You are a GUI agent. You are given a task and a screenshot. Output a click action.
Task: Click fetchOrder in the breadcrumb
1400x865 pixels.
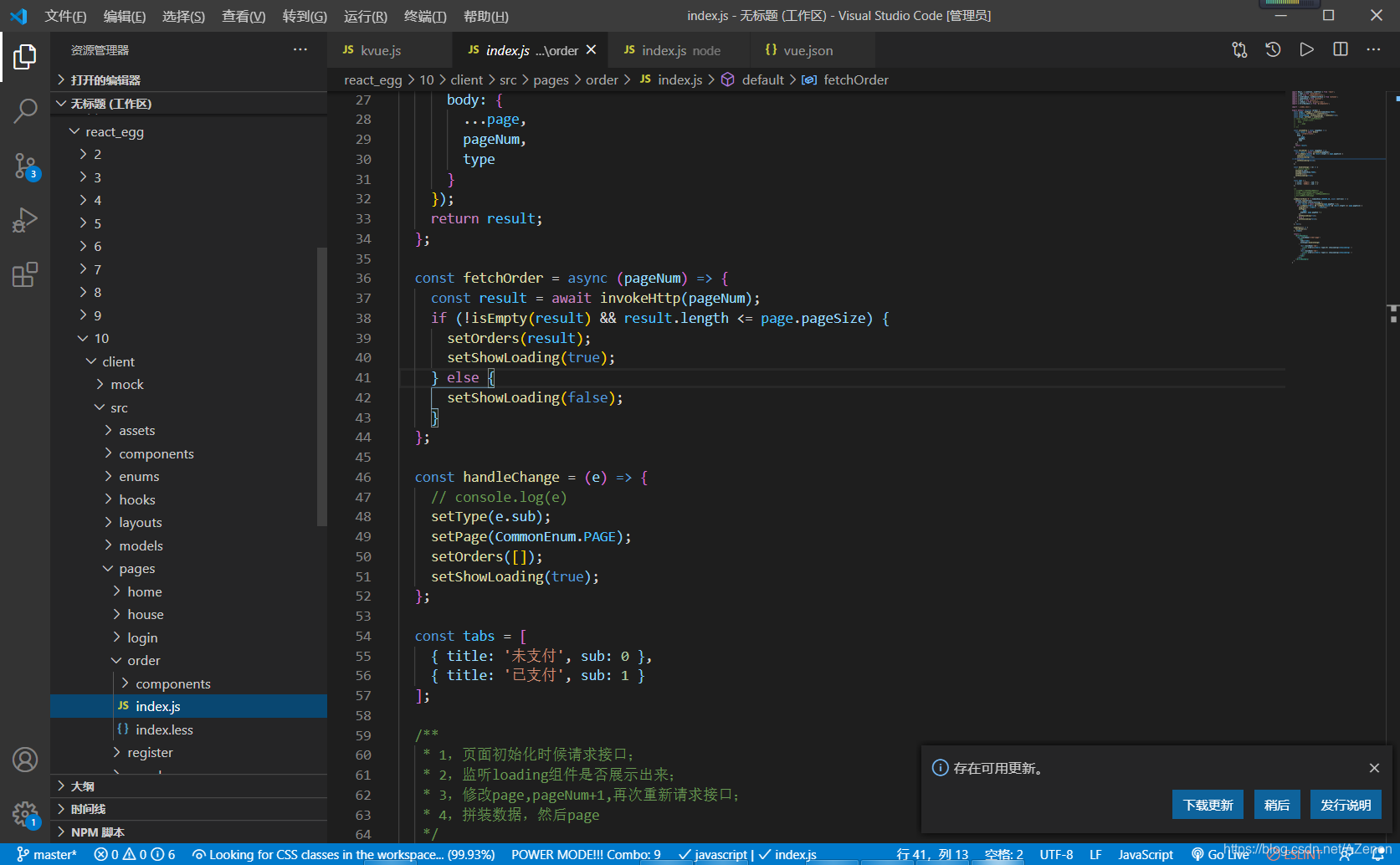pos(855,79)
